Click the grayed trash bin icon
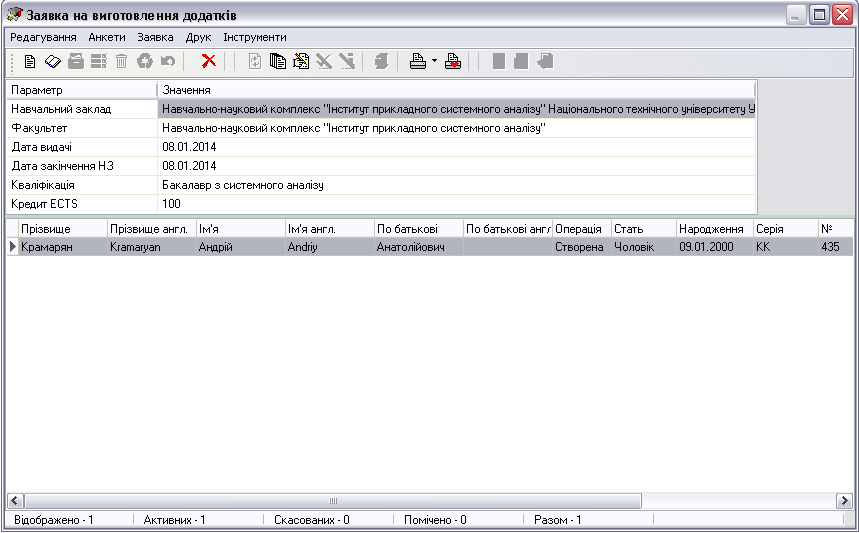Screen dimensions: 859x533 122,61
